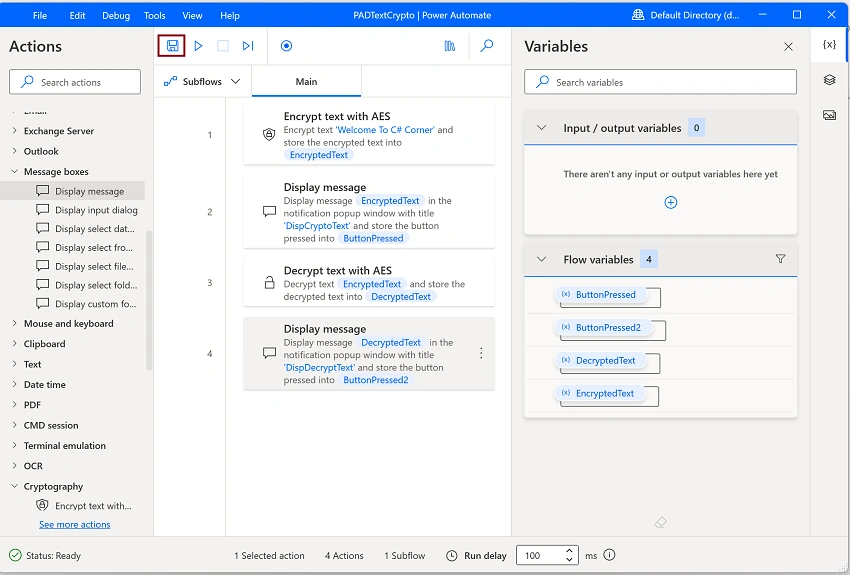Click the Run delay clock icon
The height and width of the screenshot is (575, 850).
pos(452,555)
